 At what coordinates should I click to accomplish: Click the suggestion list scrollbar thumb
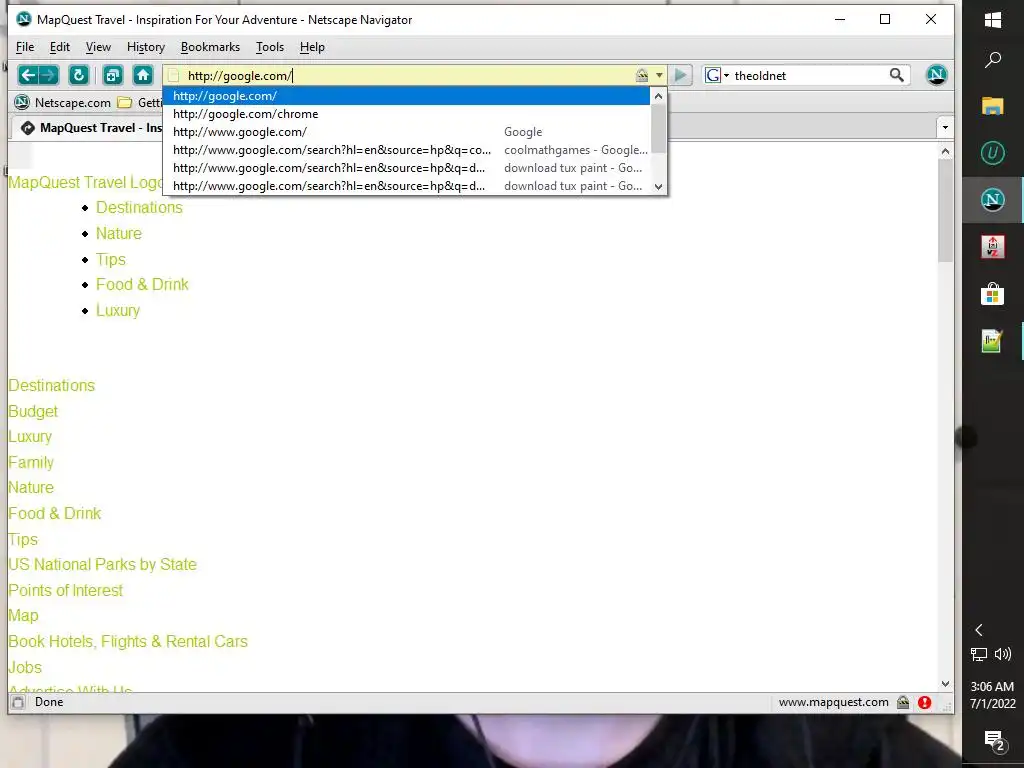coord(658,129)
